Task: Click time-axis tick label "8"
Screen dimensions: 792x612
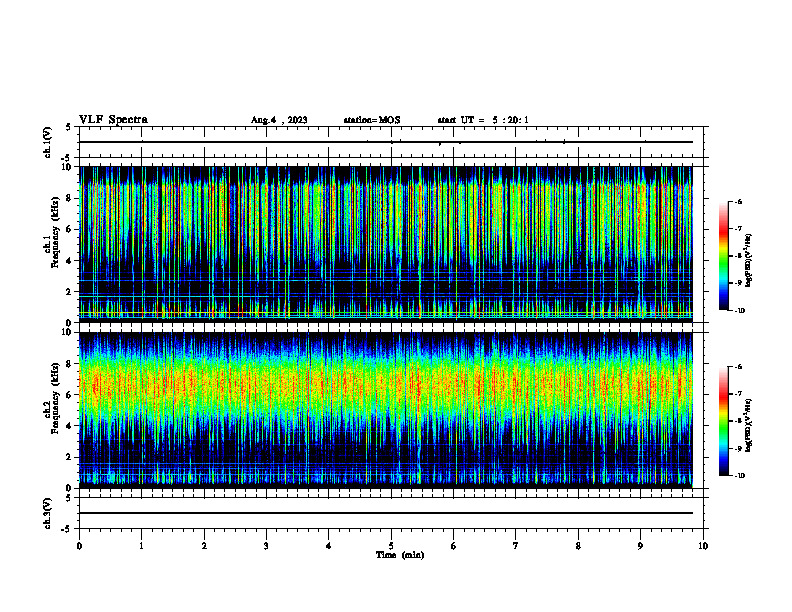Action: [x=578, y=546]
